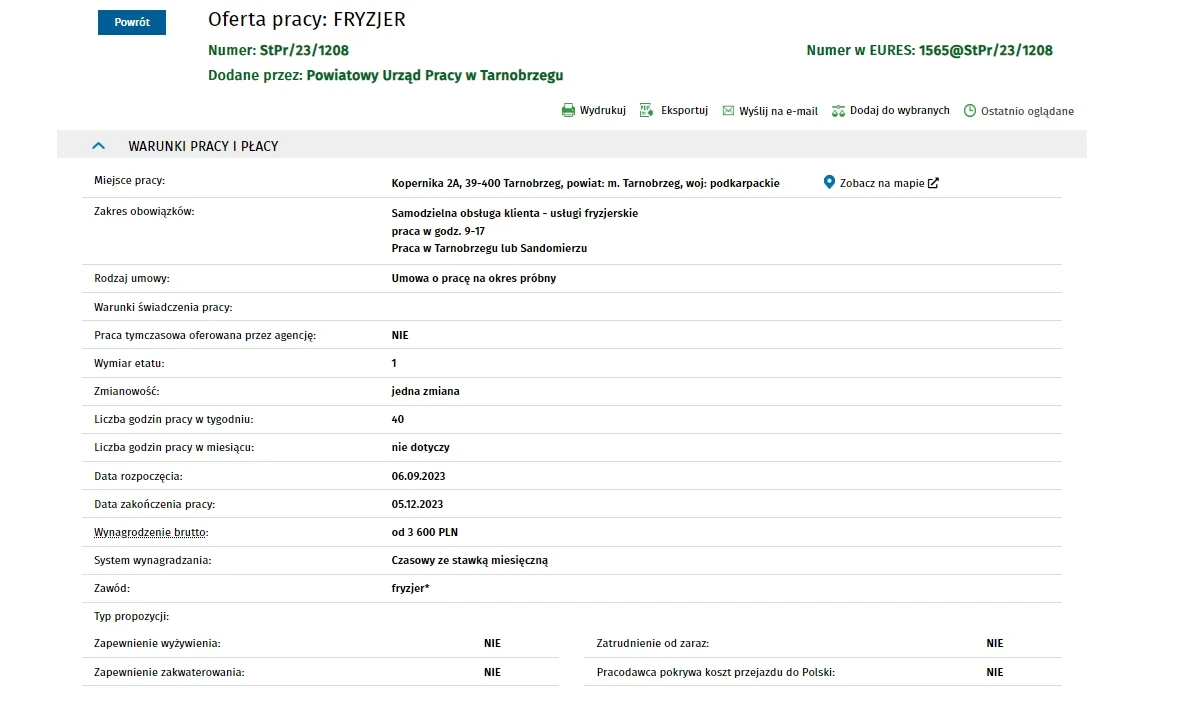Click NIE next to Zatrudnienie od zaraz

coord(995,643)
